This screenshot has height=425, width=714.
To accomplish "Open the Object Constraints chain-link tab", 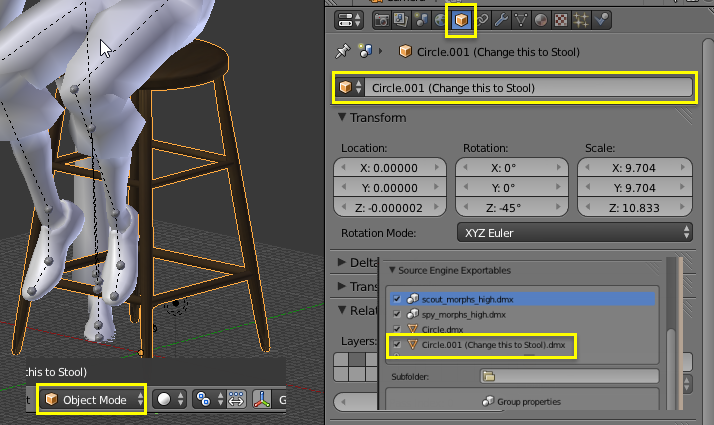I will 482,20.
